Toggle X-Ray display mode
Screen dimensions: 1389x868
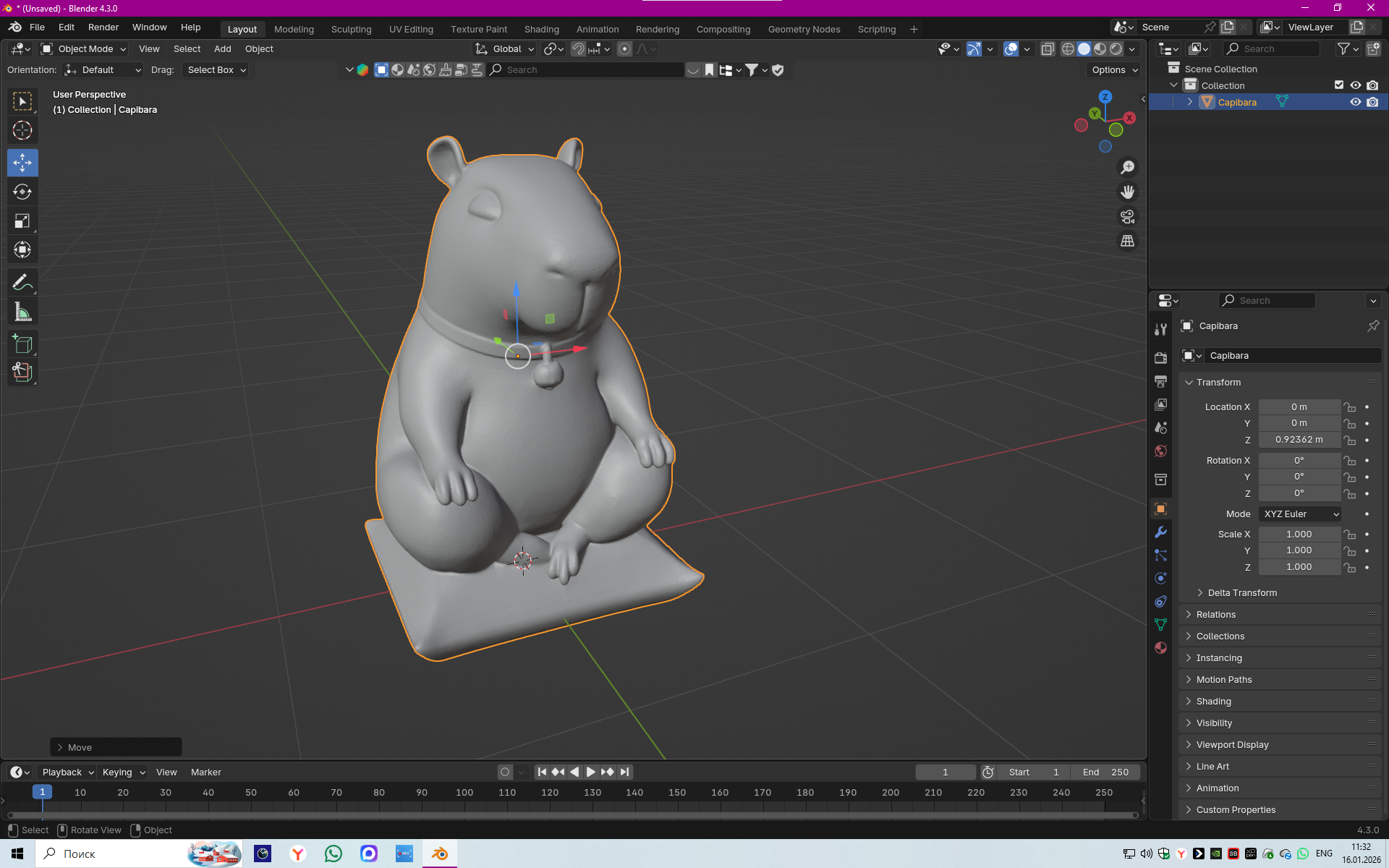pyautogui.click(x=1048, y=49)
